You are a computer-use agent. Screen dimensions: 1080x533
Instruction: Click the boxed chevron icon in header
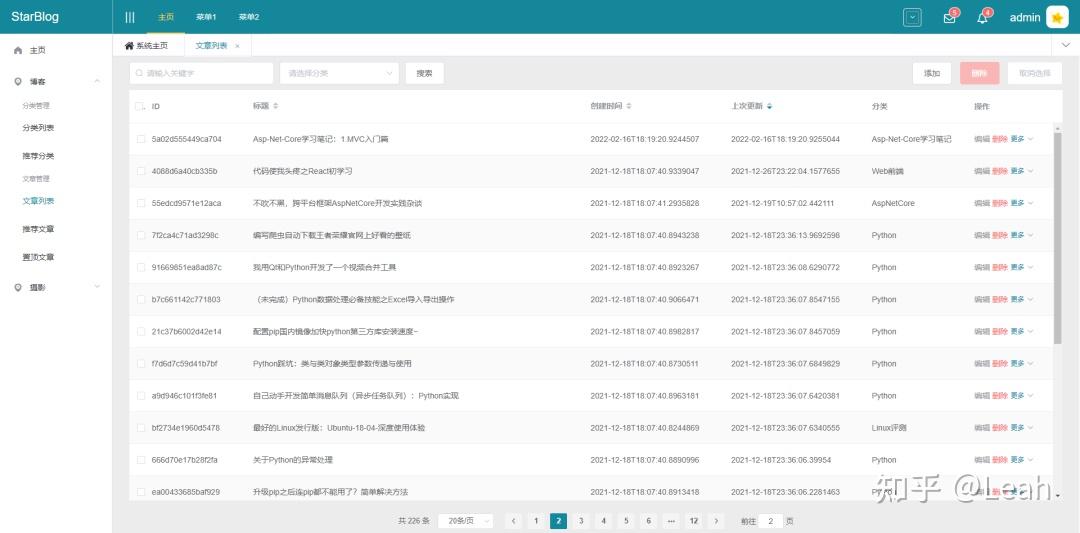point(912,18)
